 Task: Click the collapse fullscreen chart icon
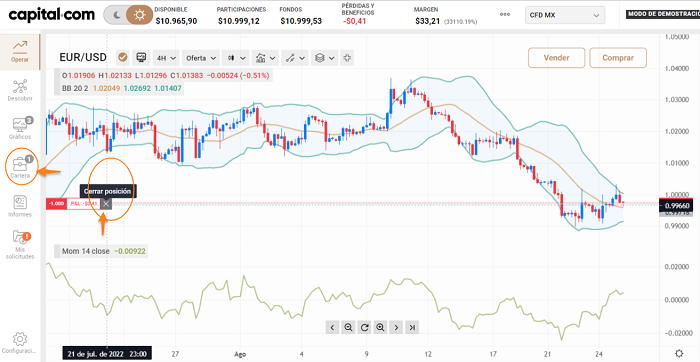coord(347,58)
